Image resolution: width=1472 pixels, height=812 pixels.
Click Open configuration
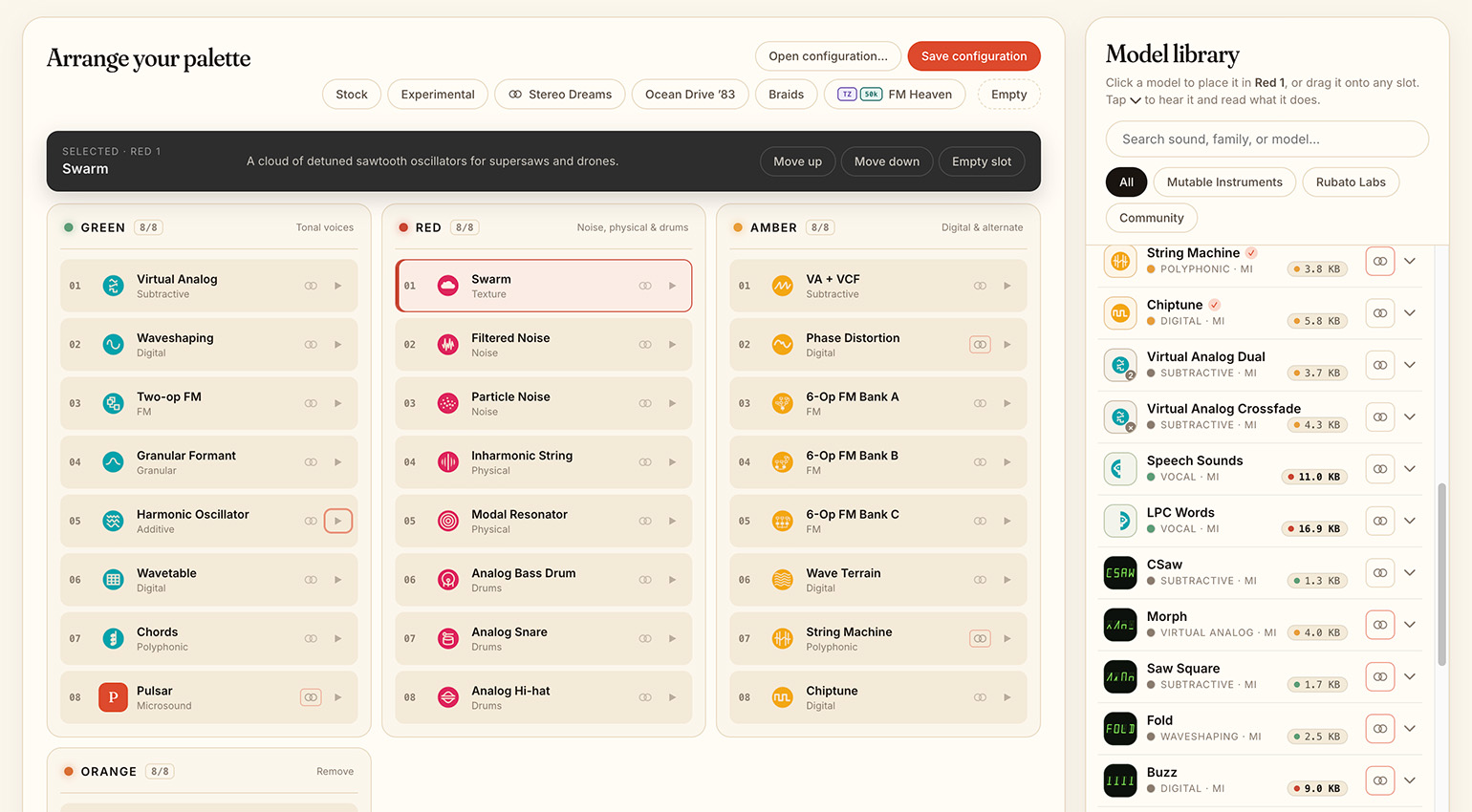(x=828, y=56)
